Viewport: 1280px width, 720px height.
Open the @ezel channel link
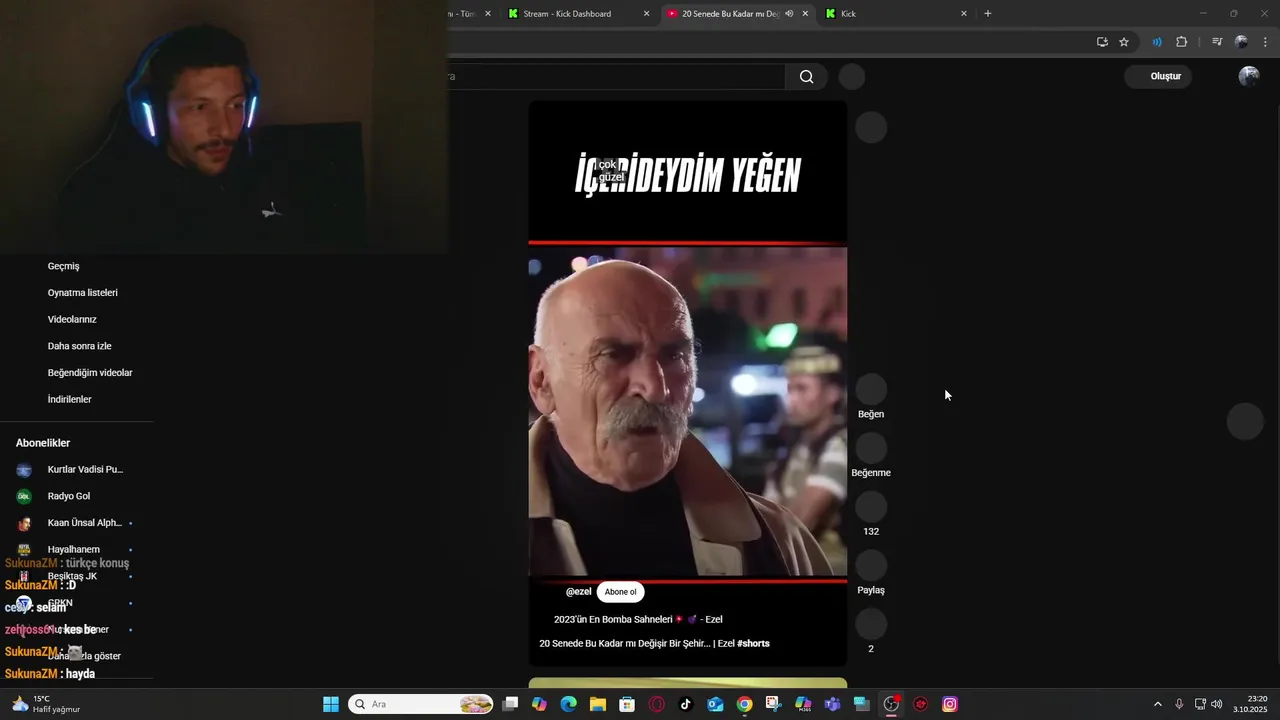(578, 592)
